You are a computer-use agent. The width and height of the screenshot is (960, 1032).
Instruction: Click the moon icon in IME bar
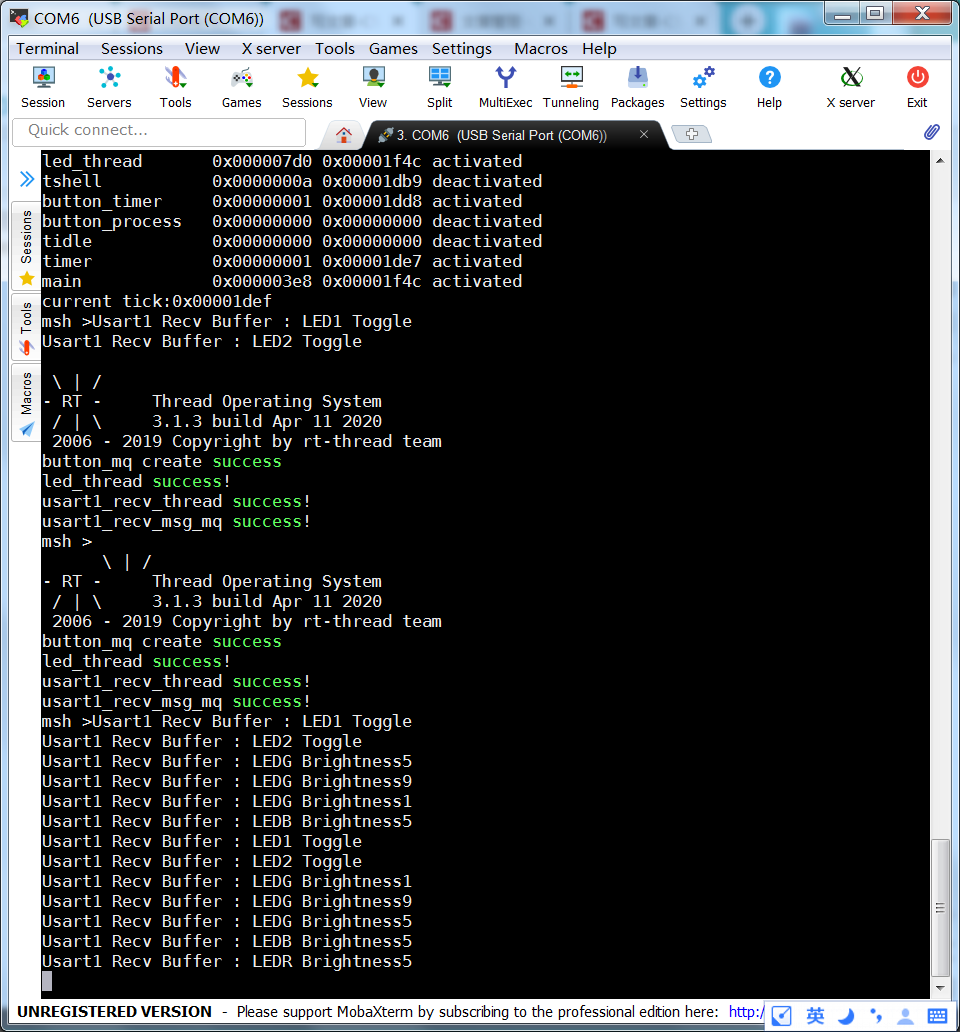click(846, 1016)
